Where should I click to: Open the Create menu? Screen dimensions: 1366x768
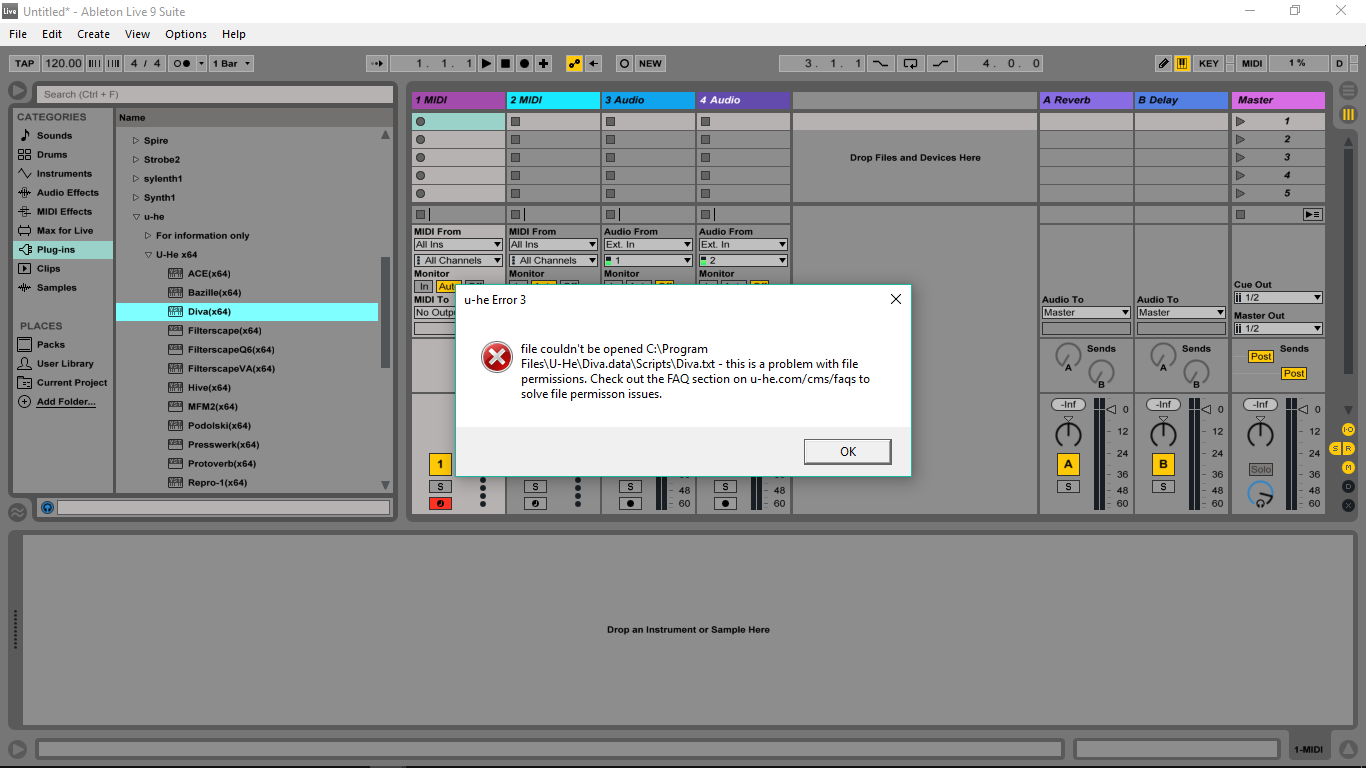[x=94, y=34]
